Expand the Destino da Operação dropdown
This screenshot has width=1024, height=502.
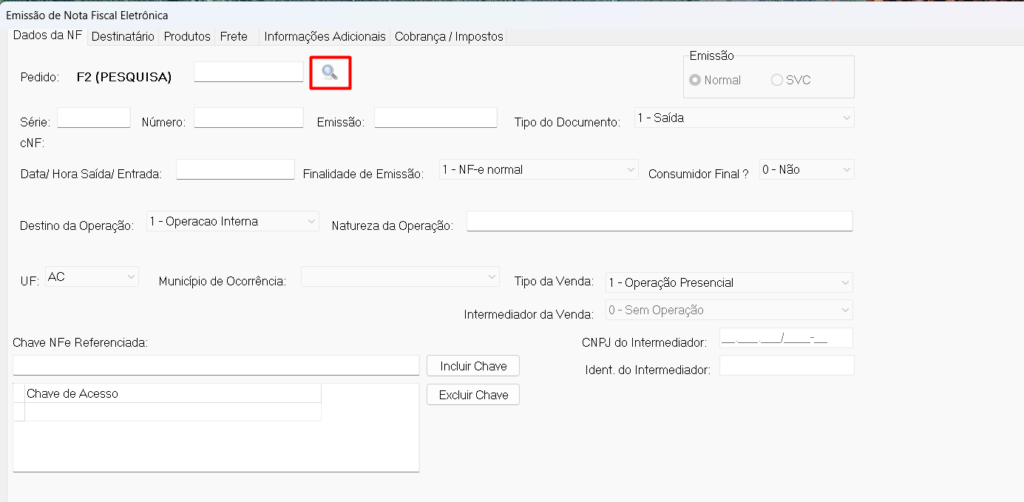231,222
